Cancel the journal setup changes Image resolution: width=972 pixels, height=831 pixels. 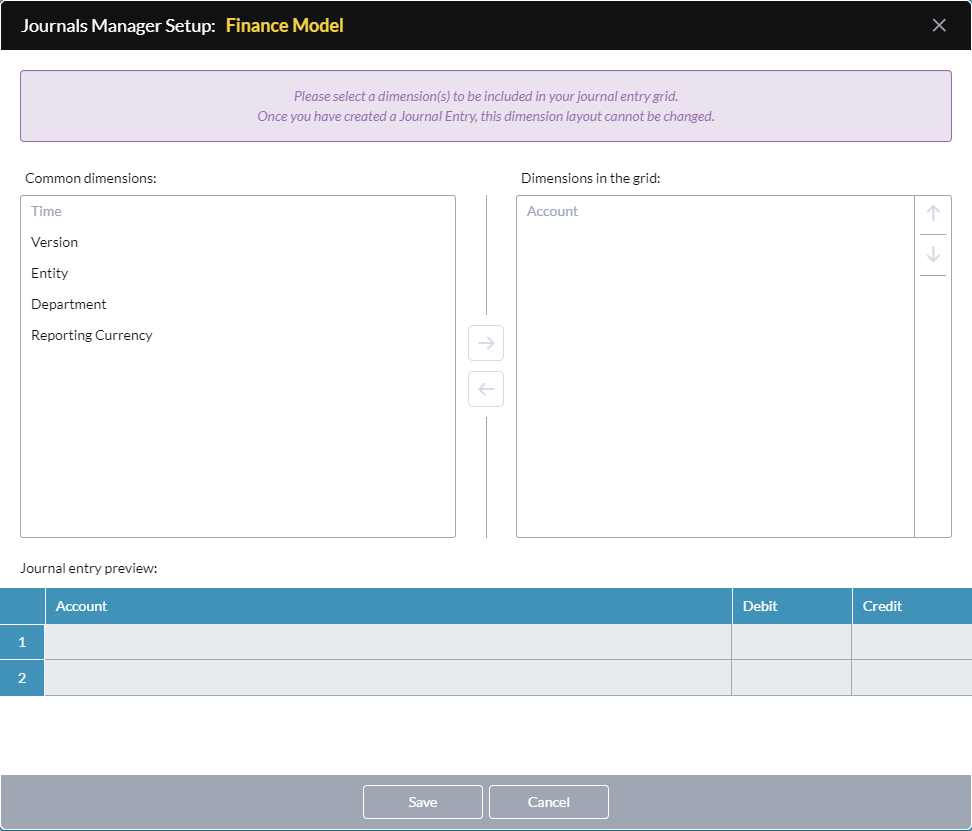coord(549,802)
